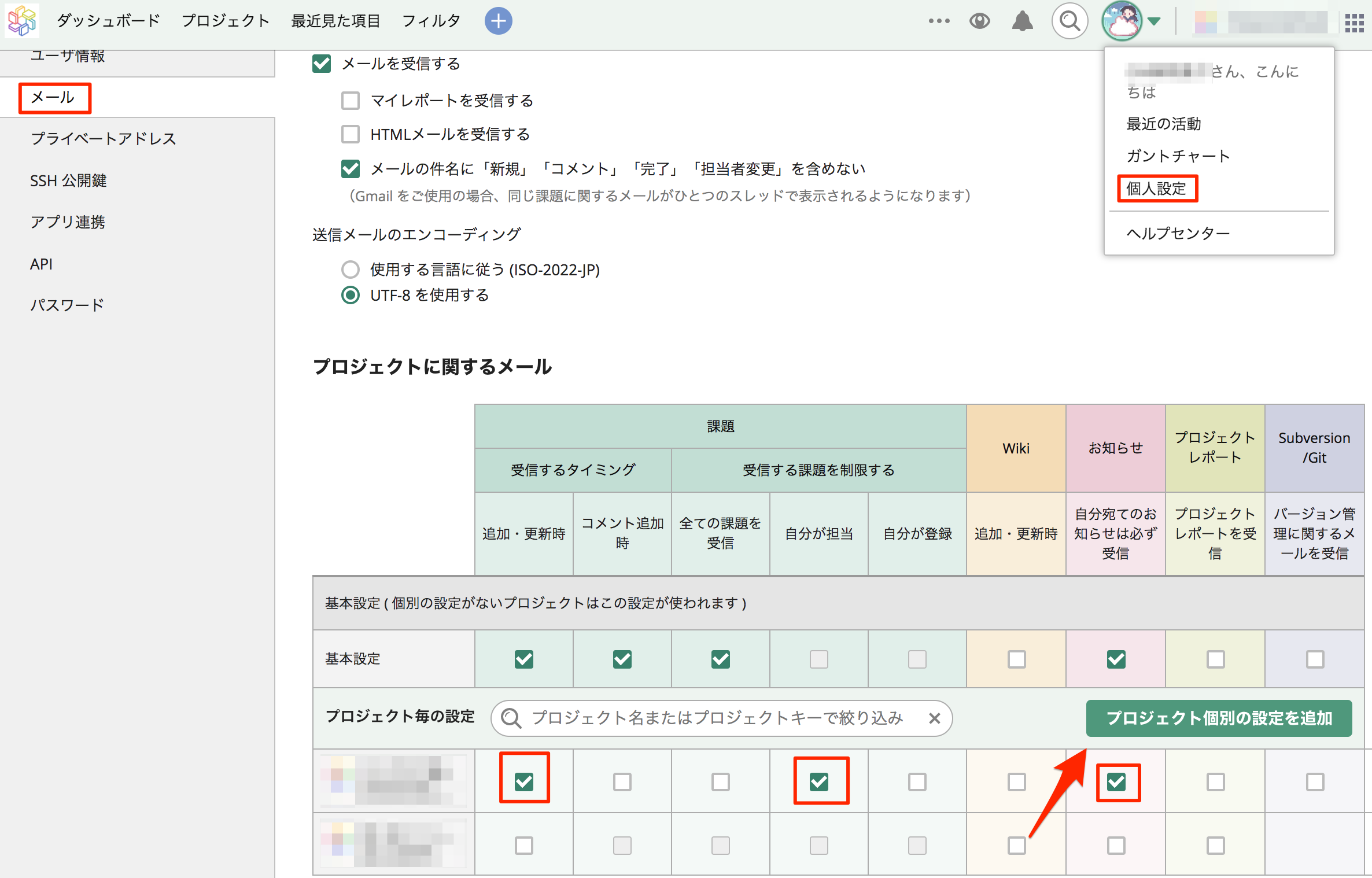The image size is (1372, 878).
Task: Open the three-dots more menu
Action: click(939, 21)
